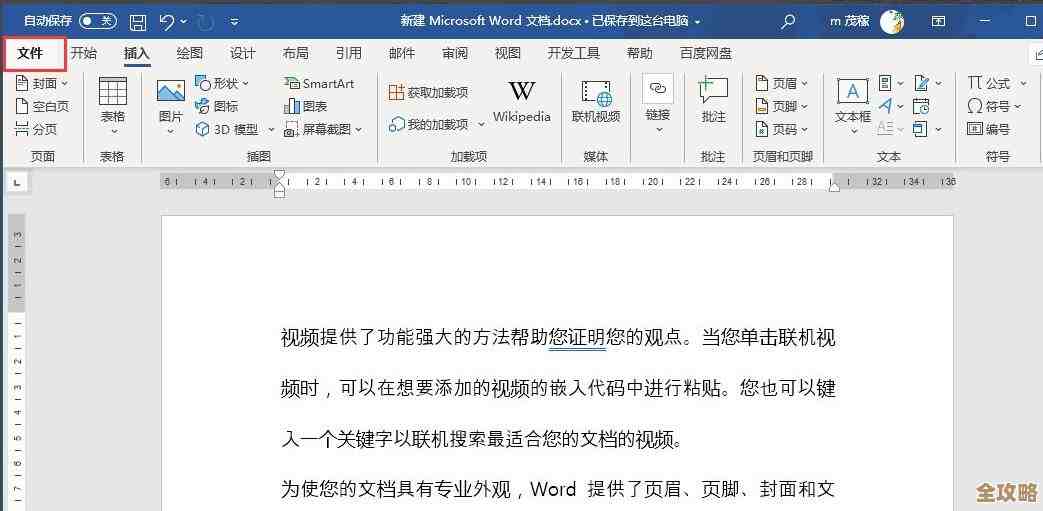Click the user account avatar
Screen dimensions: 1043x511
tap(892, 22)
